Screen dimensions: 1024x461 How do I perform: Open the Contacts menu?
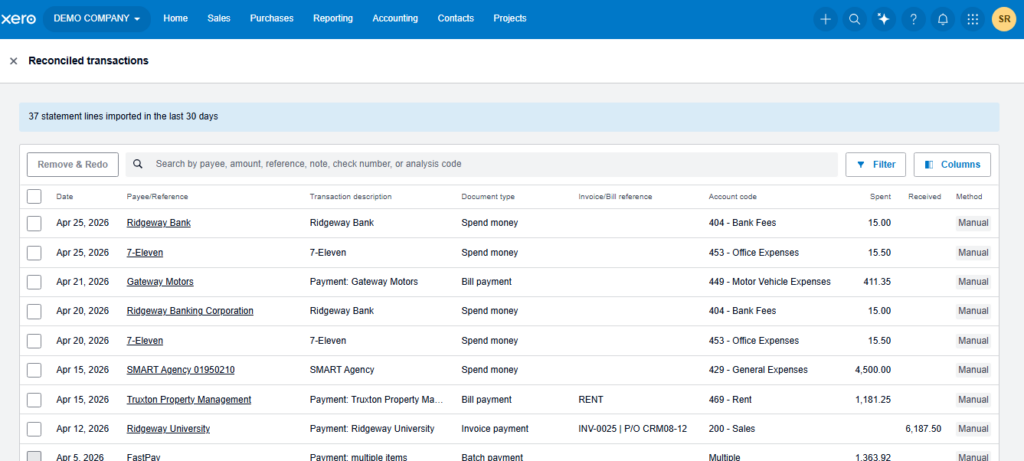pyautogui.click(x=456, y=18)
